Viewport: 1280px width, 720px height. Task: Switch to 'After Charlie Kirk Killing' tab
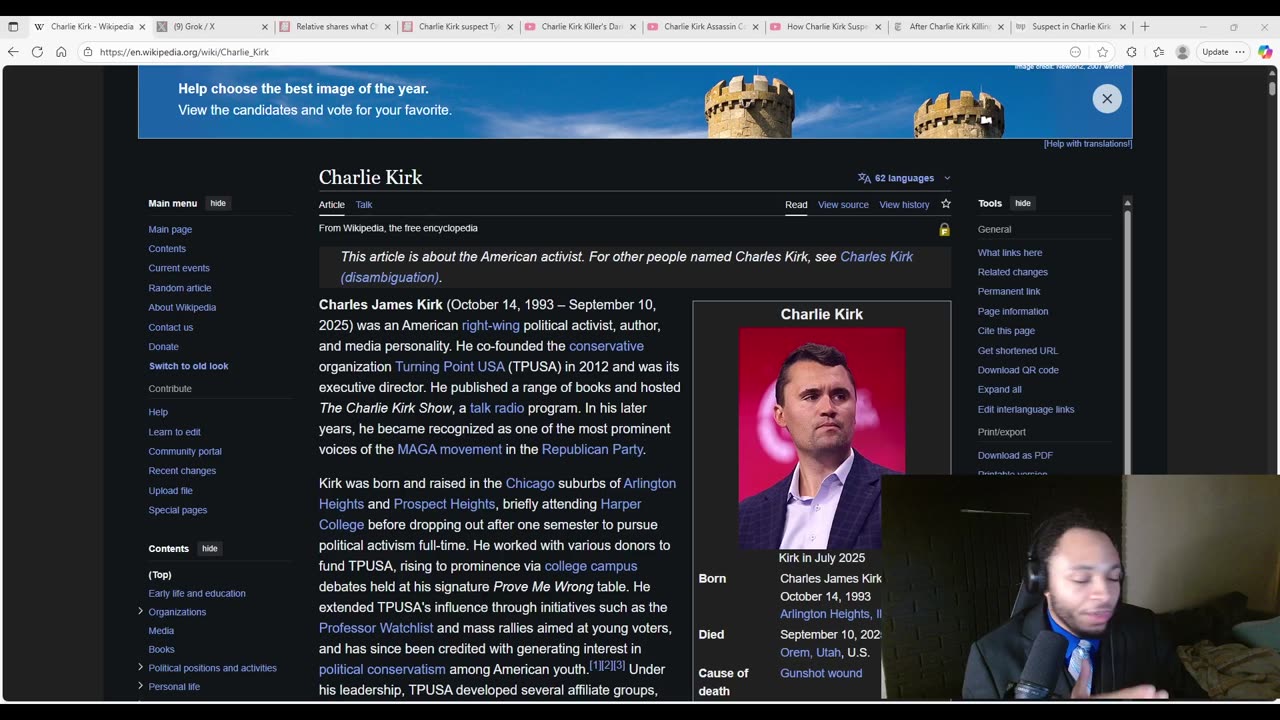pos(949,27)
